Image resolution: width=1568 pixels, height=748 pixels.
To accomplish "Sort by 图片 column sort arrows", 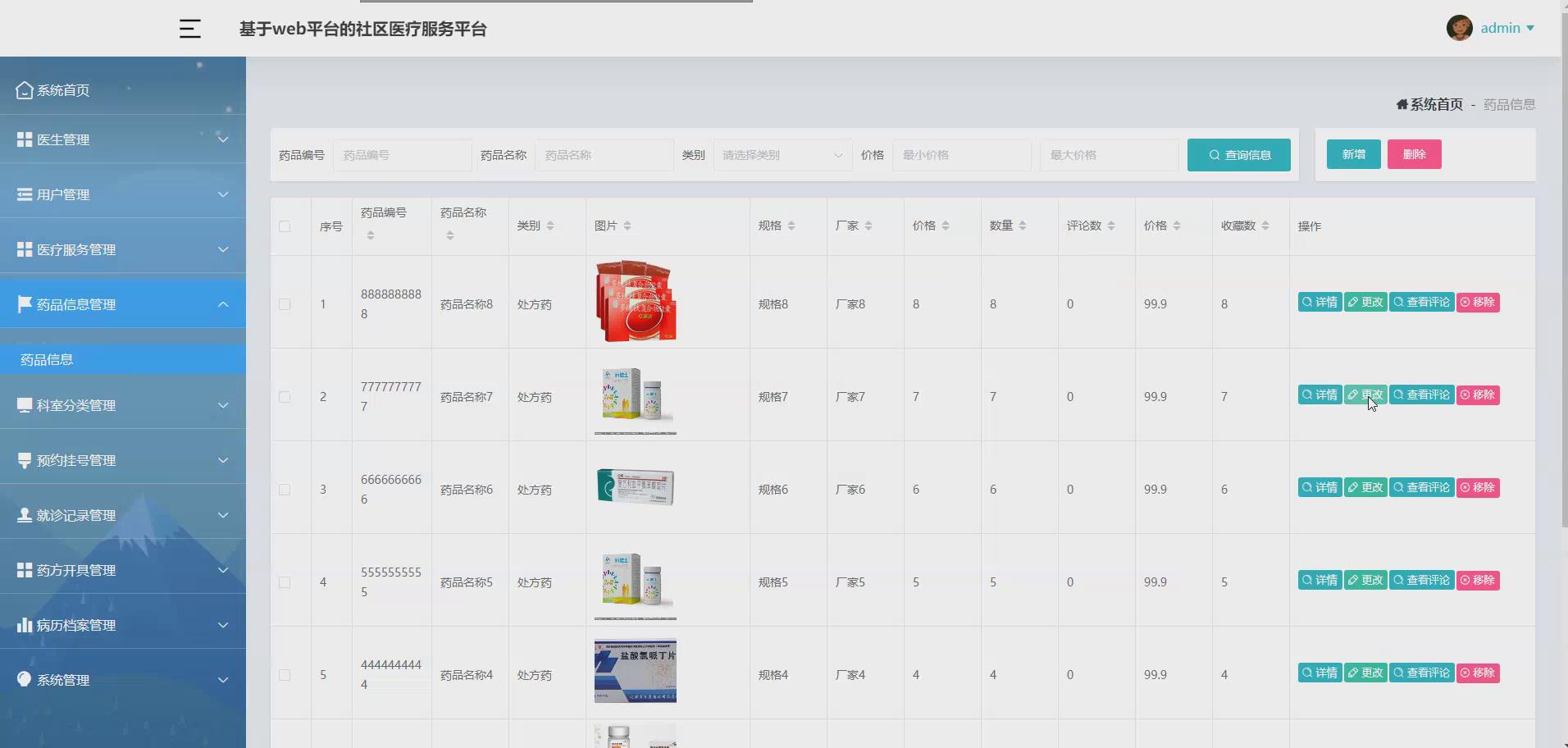I will pos(627,226).
